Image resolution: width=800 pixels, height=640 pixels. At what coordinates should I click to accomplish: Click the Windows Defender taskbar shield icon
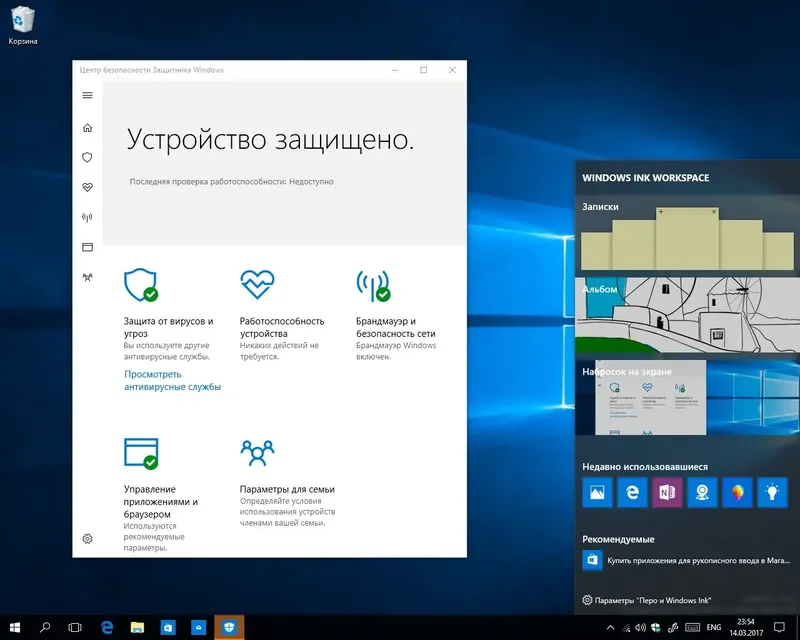[x=231, y=626]
